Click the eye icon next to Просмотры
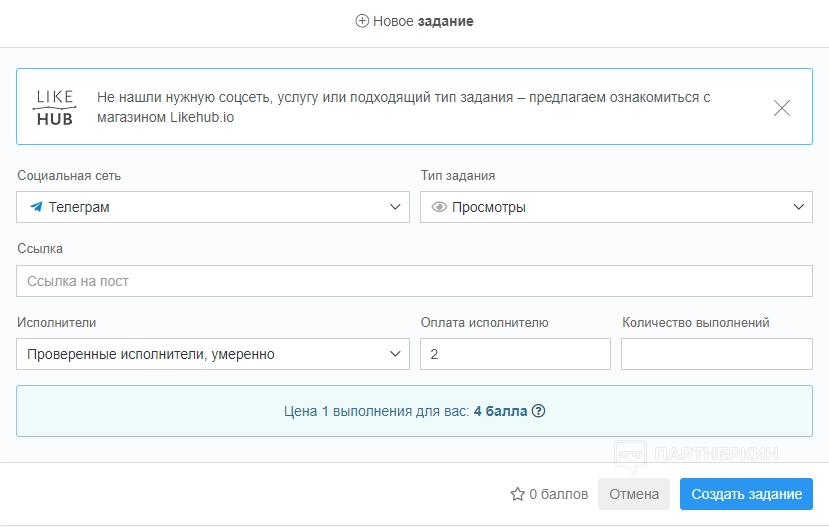 [x=438, y=207]
